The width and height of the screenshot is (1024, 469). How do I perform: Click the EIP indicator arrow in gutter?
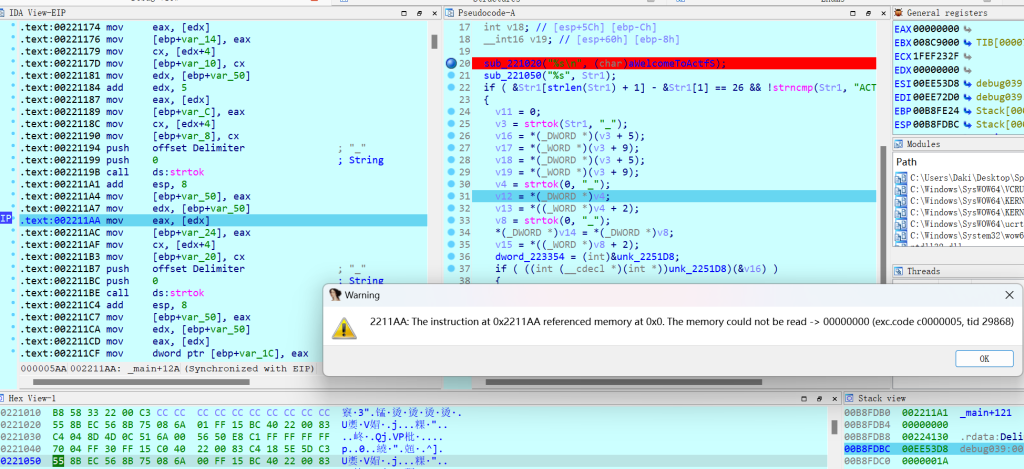(7, 218)
